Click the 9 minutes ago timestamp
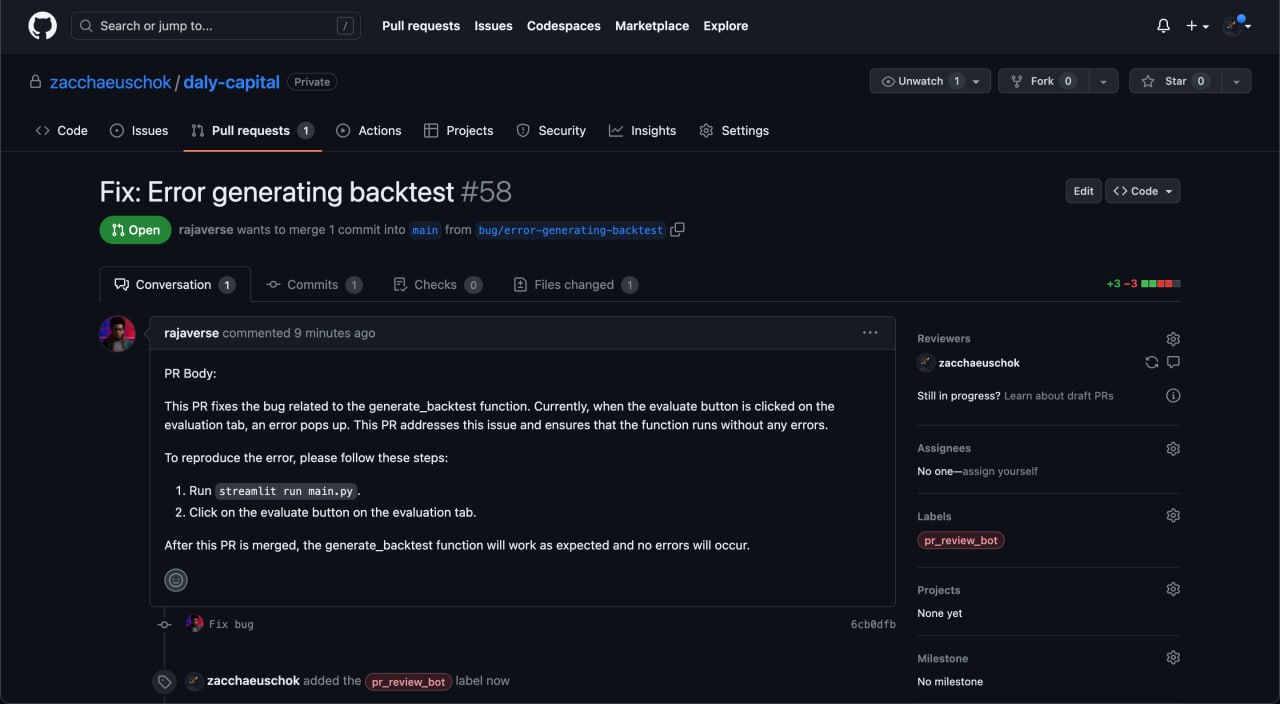Viewport: 1280px width, 704px height. [x=335, y=333]
